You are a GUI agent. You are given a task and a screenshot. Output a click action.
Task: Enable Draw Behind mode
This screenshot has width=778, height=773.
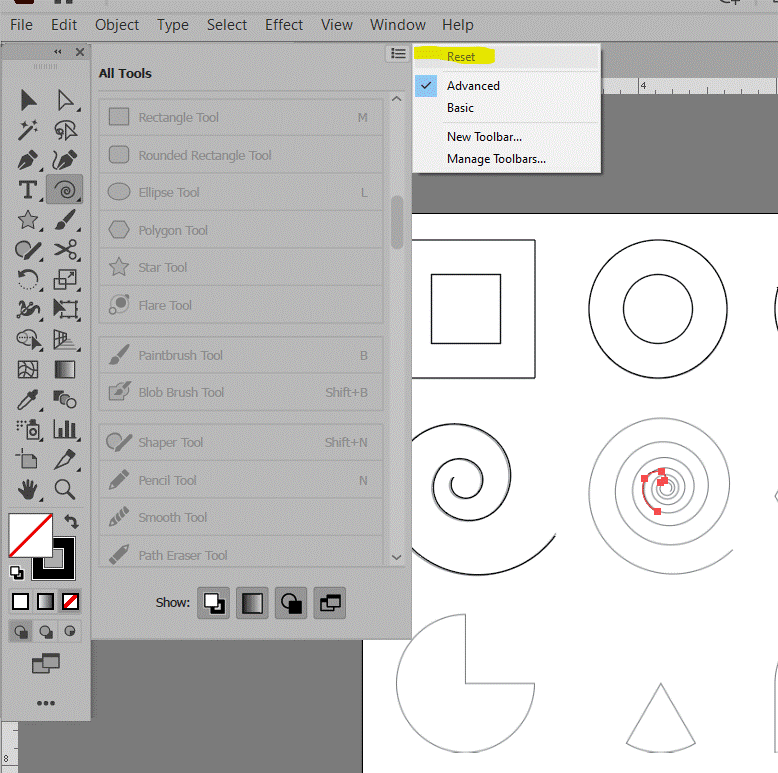(46, 632)
